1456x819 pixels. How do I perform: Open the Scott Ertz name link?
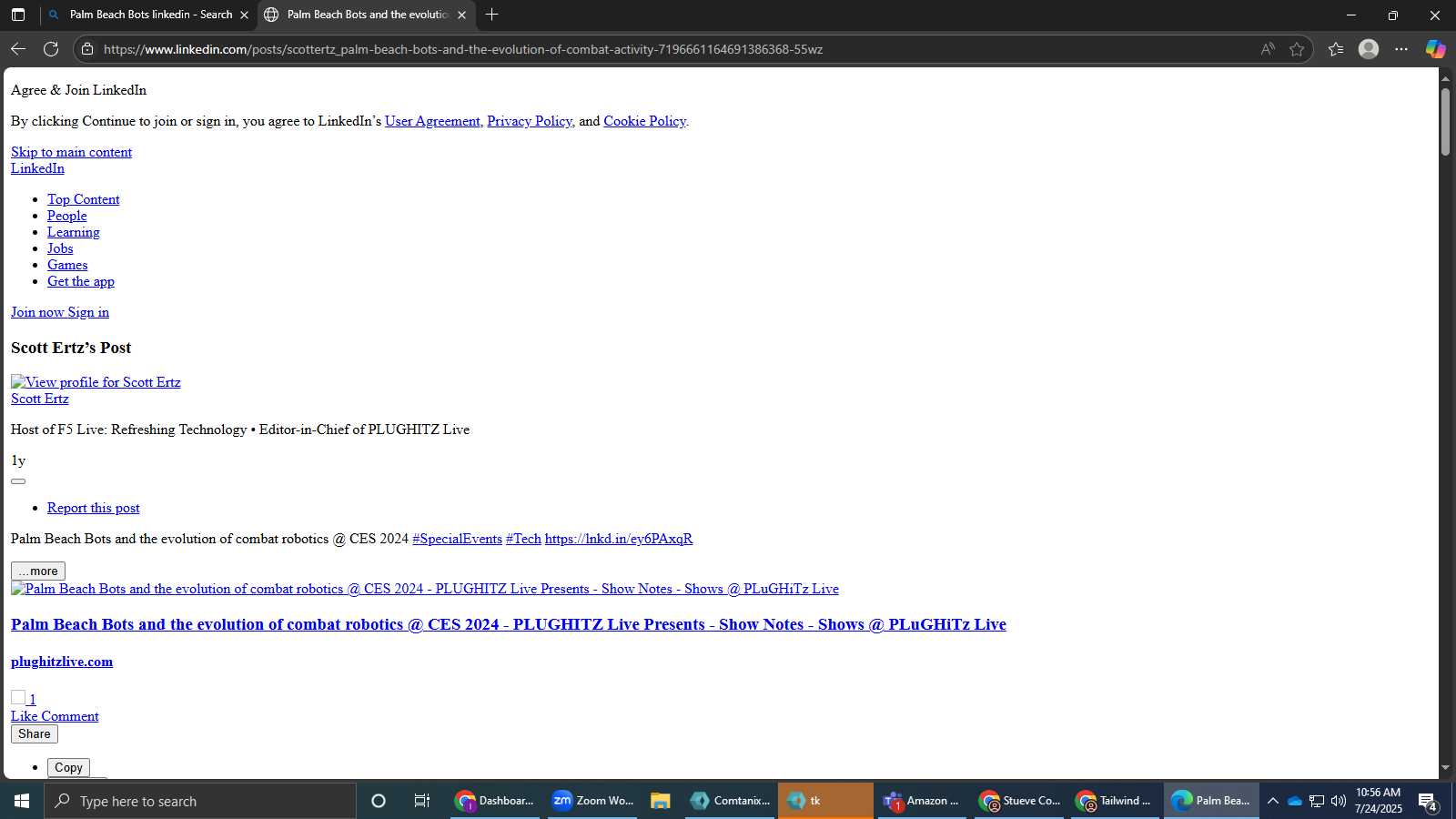pos(39,399)
